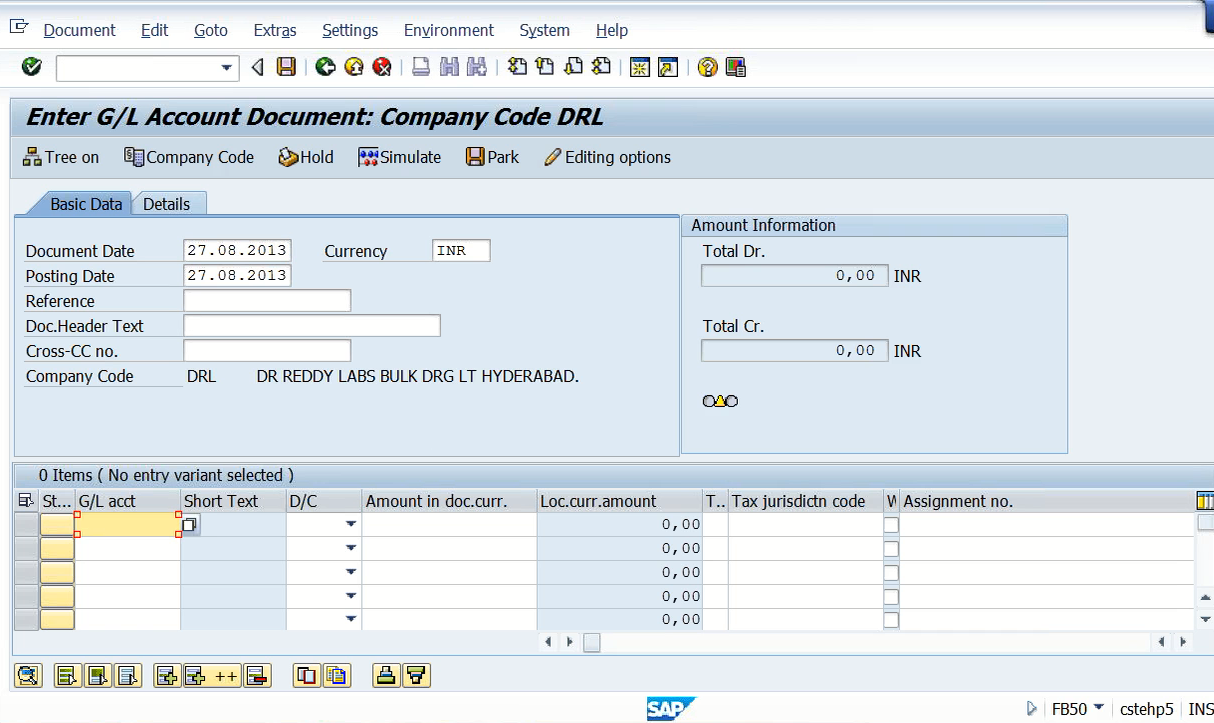Open Editing options
This screenshot has height=723, width=1214.
point(608,157)
